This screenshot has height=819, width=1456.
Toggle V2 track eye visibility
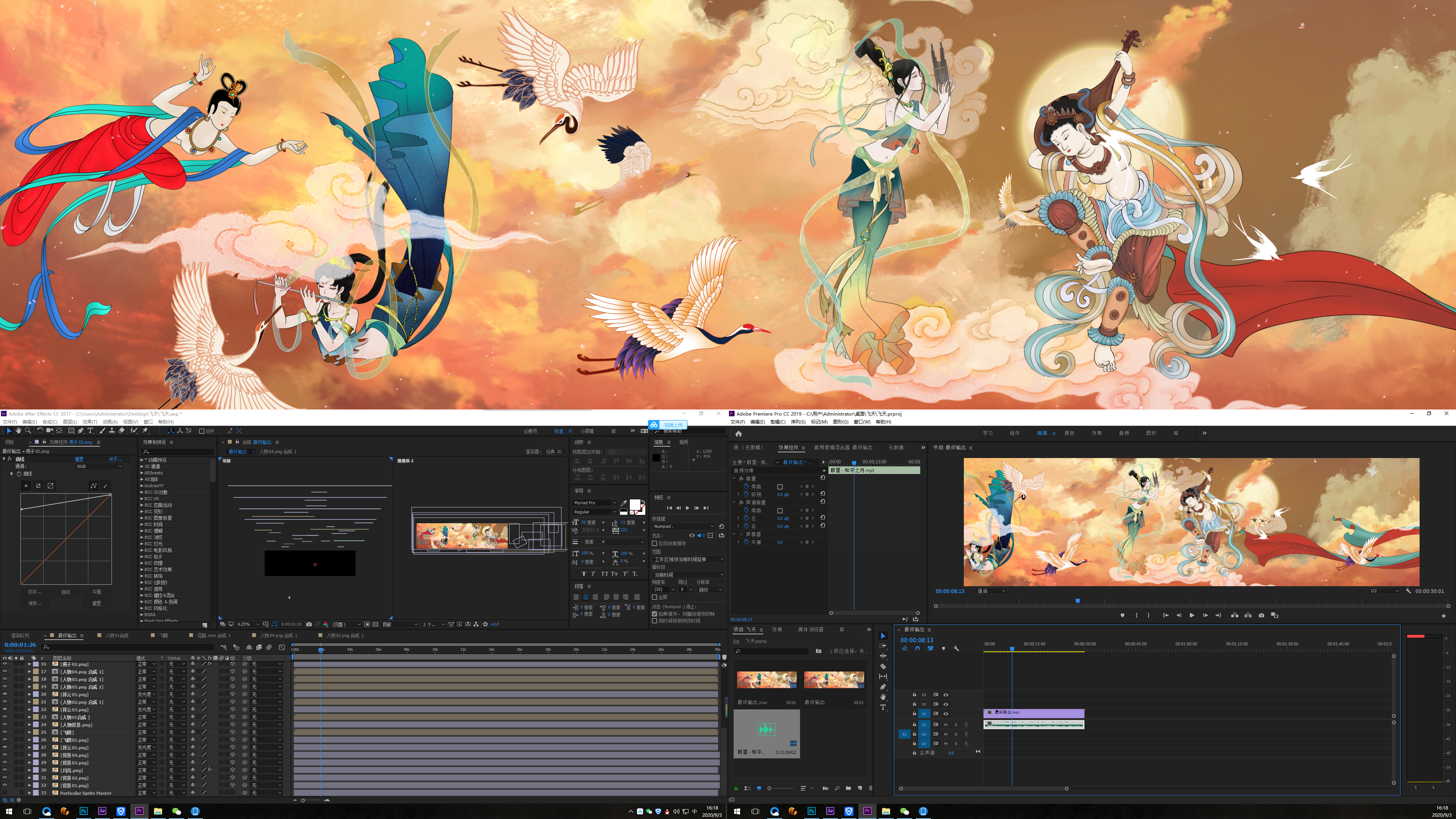(946, 704)
